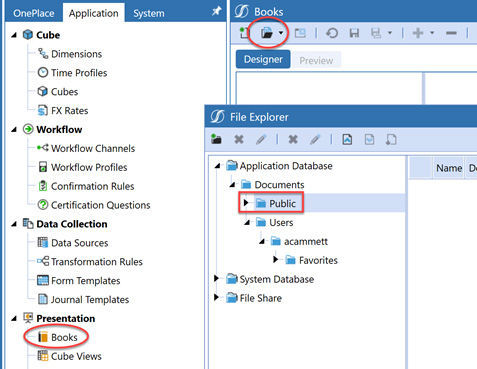477x369 pixels.
Task: Click the second pencil edit icon in File Explorer
Action: pos(315,139)
